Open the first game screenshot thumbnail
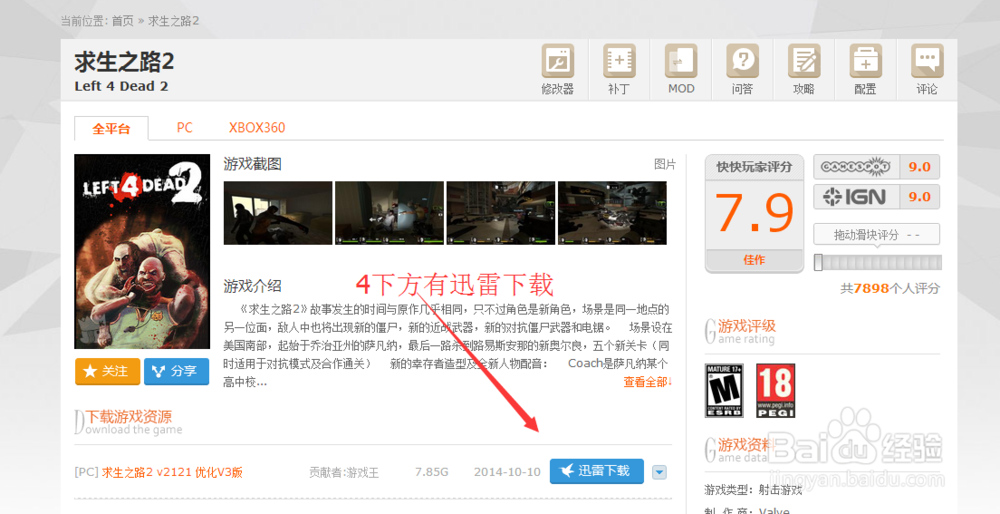This screenshot has width=1000, height=514. pyautogui.click(x=278, y=213)
